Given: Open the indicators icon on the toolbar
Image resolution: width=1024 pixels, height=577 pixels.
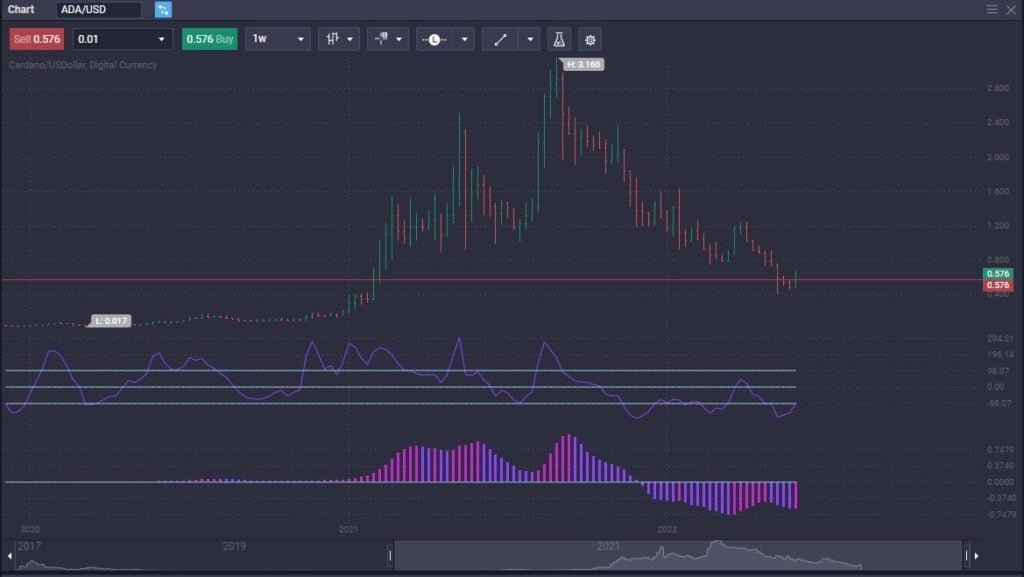Looking at the screenshot, I should [383, 39].
